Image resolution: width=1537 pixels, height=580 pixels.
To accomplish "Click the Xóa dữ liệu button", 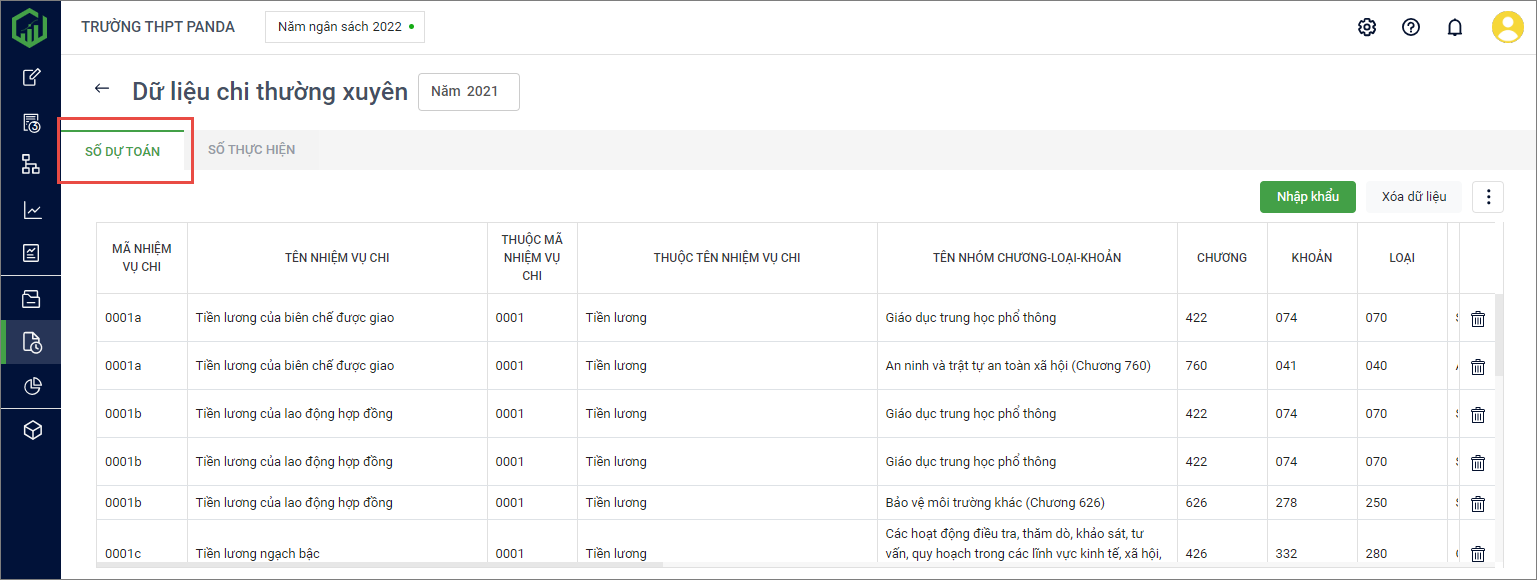I will (1413, 197).
